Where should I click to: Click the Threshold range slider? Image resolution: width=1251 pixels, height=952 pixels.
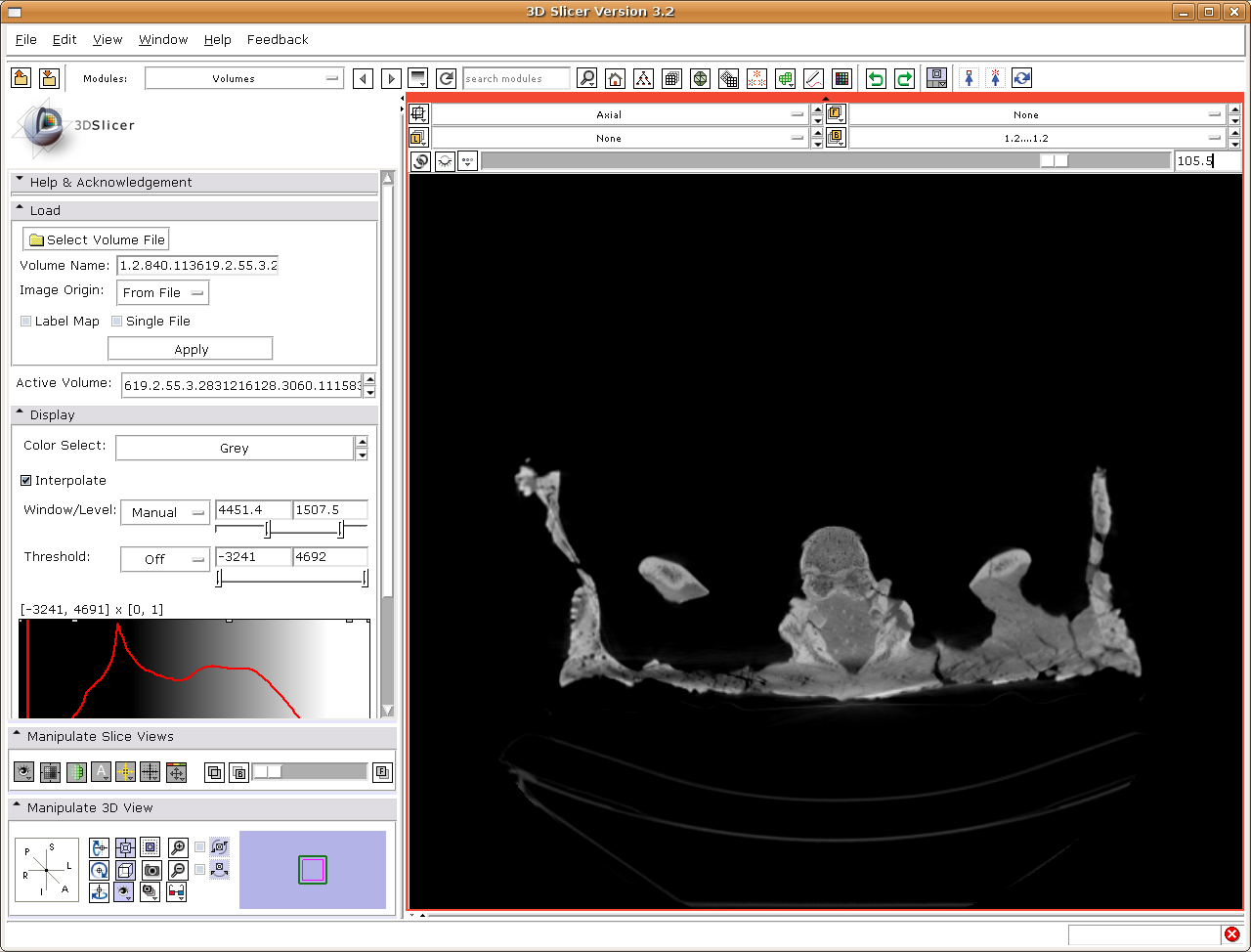tap(292, 580)
